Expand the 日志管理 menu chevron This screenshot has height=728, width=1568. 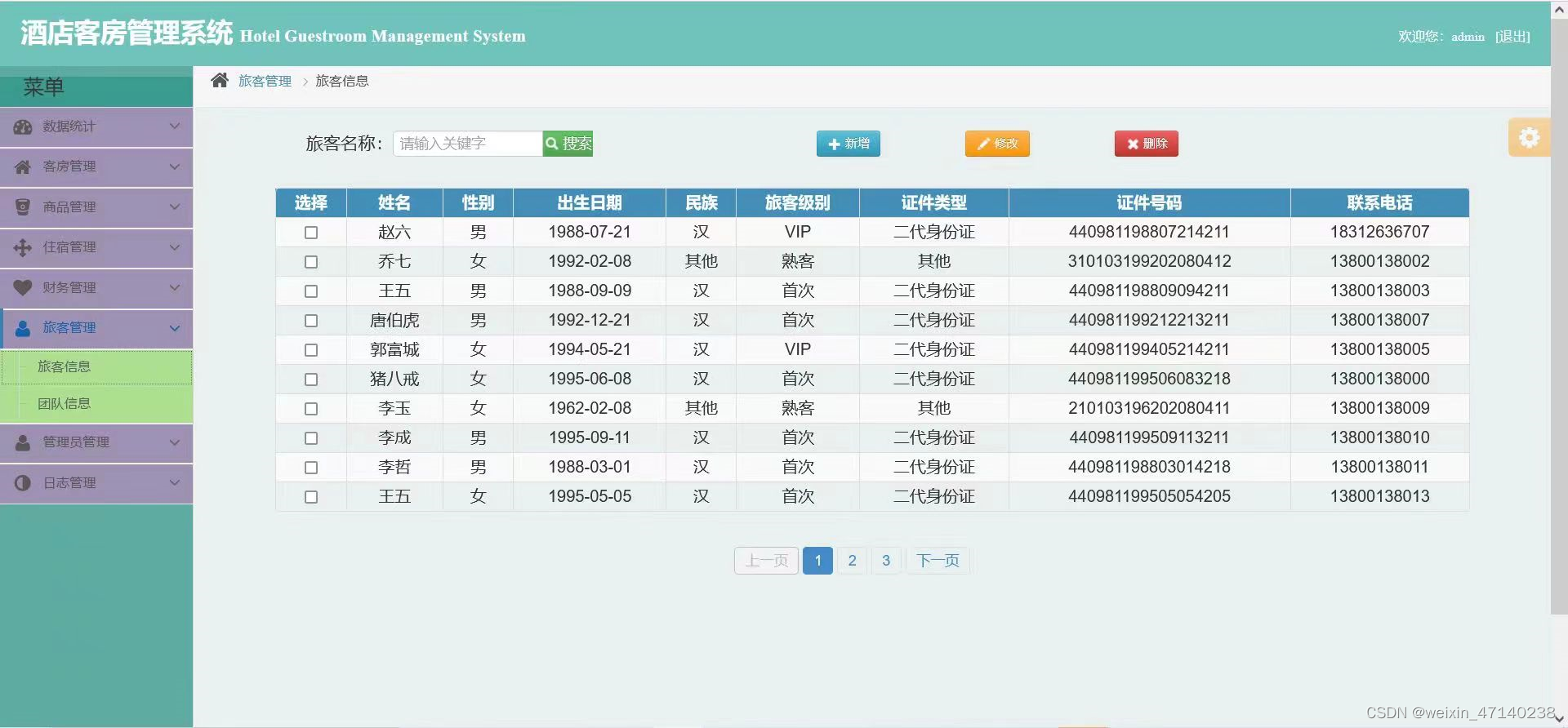[x=174, y=482]
